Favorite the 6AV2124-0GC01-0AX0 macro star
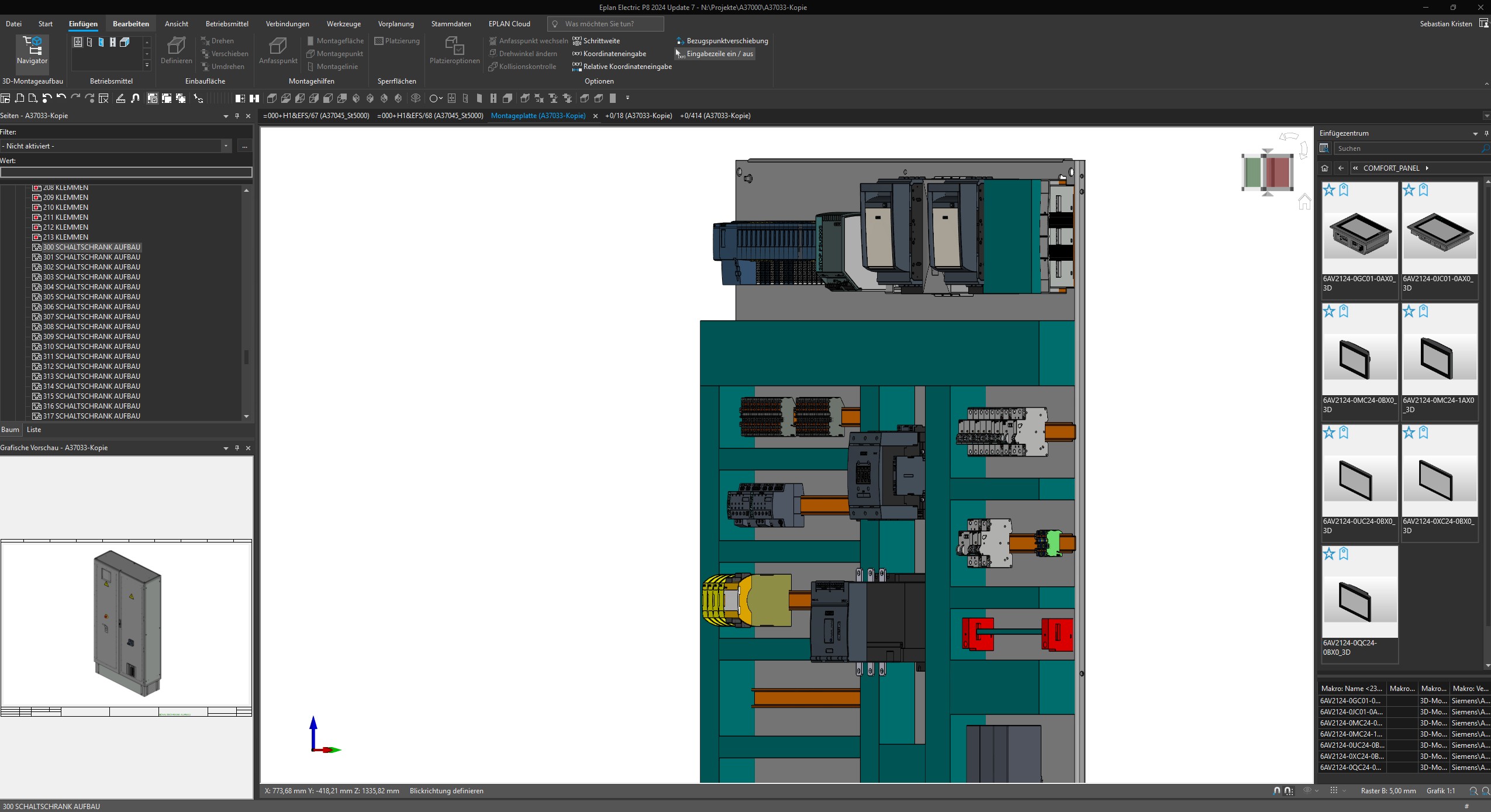 click(1329, 190)
